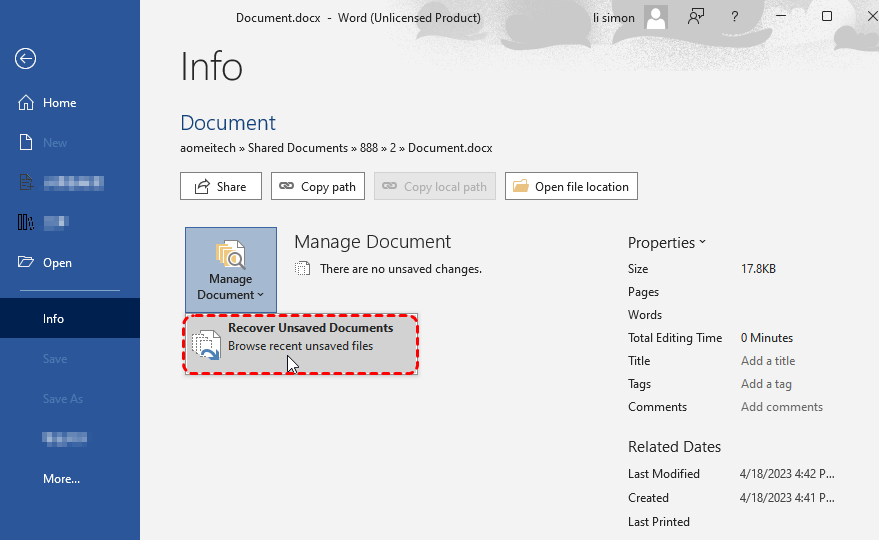The image size is (879, 540).
Task: Select Recover Unsaved Documents menu entry
Action: [301, 344]
